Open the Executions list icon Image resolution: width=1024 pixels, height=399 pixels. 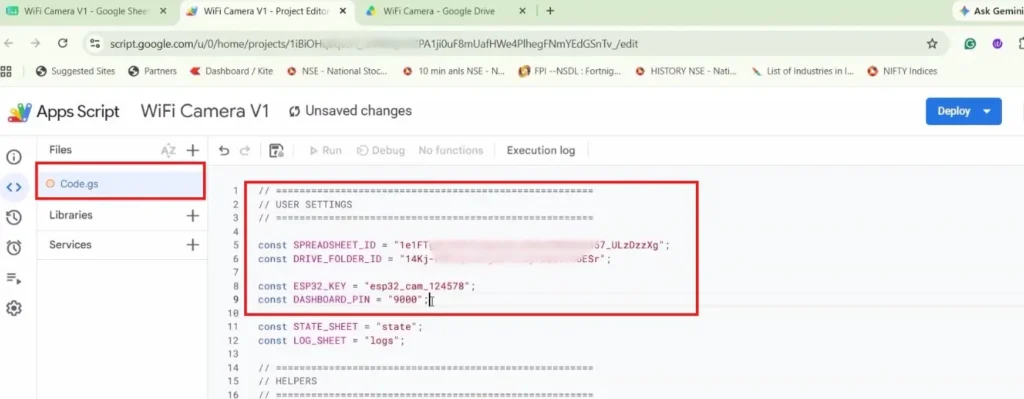tap(14, 278)
